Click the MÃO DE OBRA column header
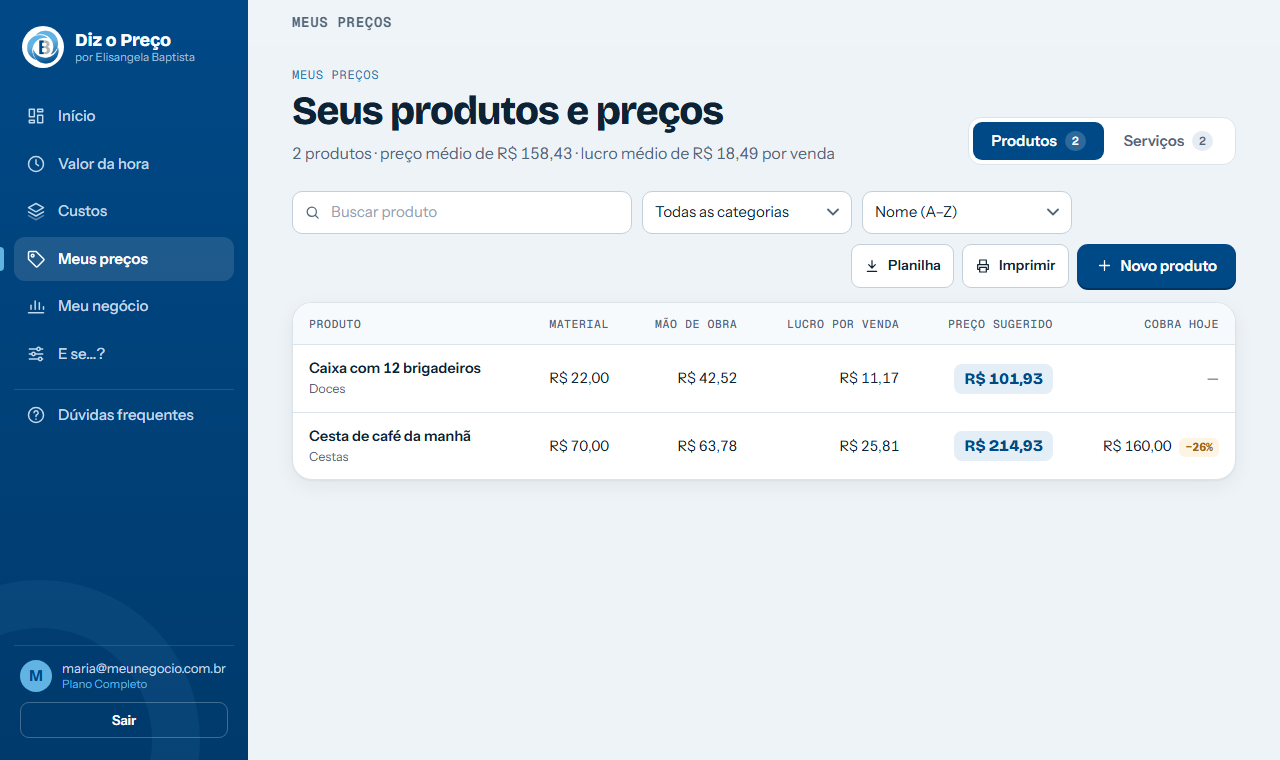1280x760 pixels. pos(696,324)
